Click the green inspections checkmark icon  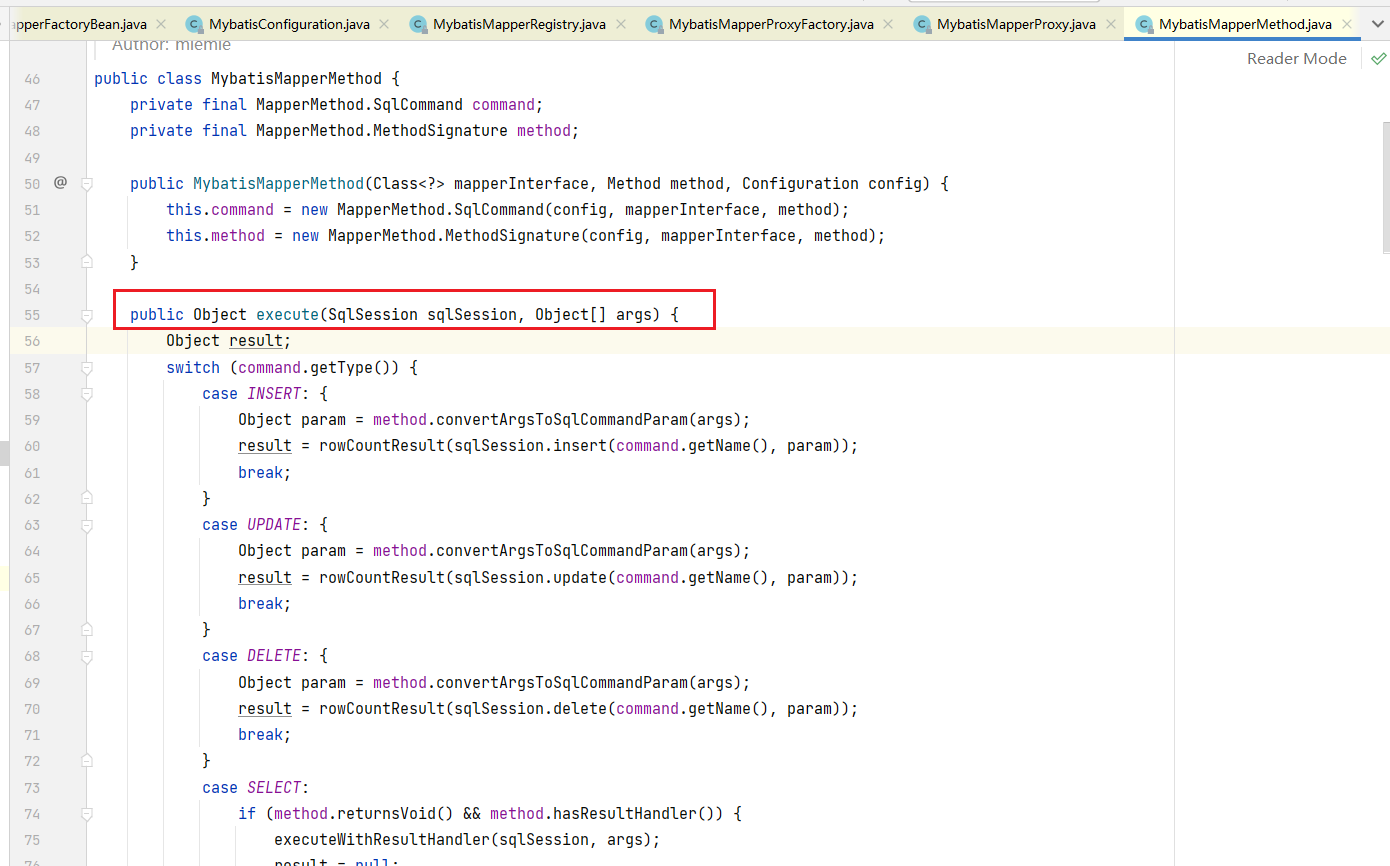click(x=1378, y=59)
